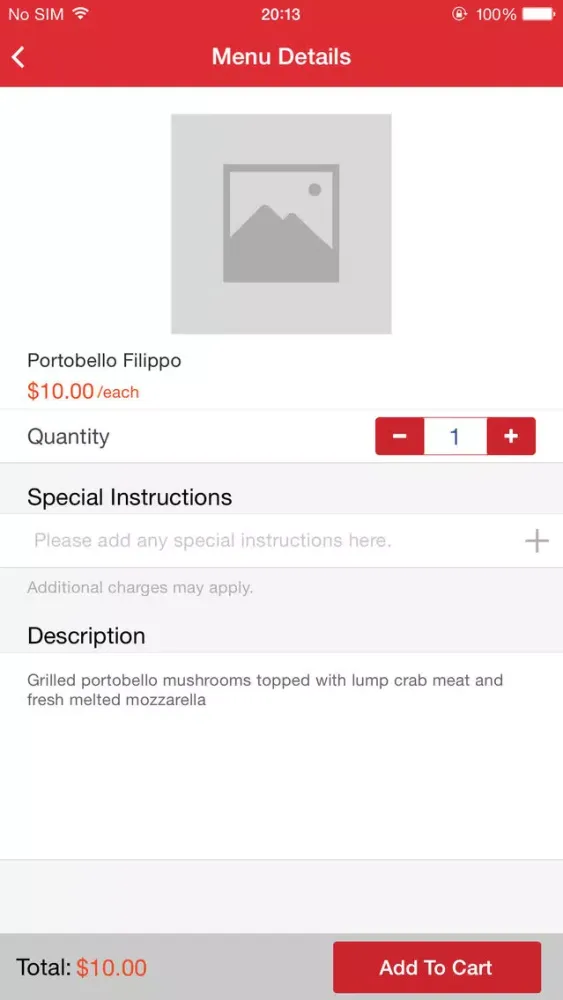The height and width of the screenshot is (1000, 563).
Task: Tap the Menu Details header title
Action: click(x=281, y=57)
